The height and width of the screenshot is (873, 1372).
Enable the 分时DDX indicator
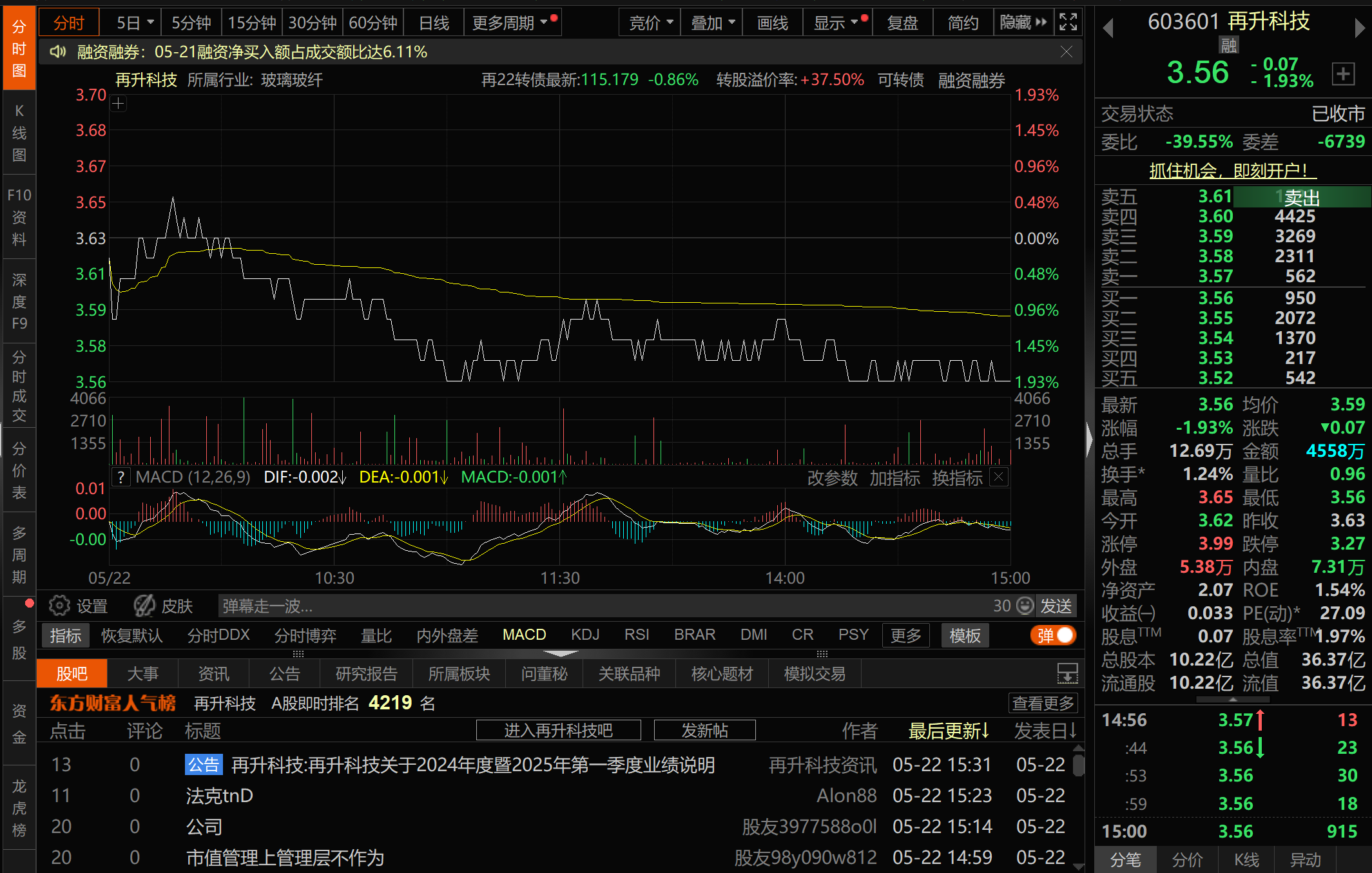tap(218, 635)
